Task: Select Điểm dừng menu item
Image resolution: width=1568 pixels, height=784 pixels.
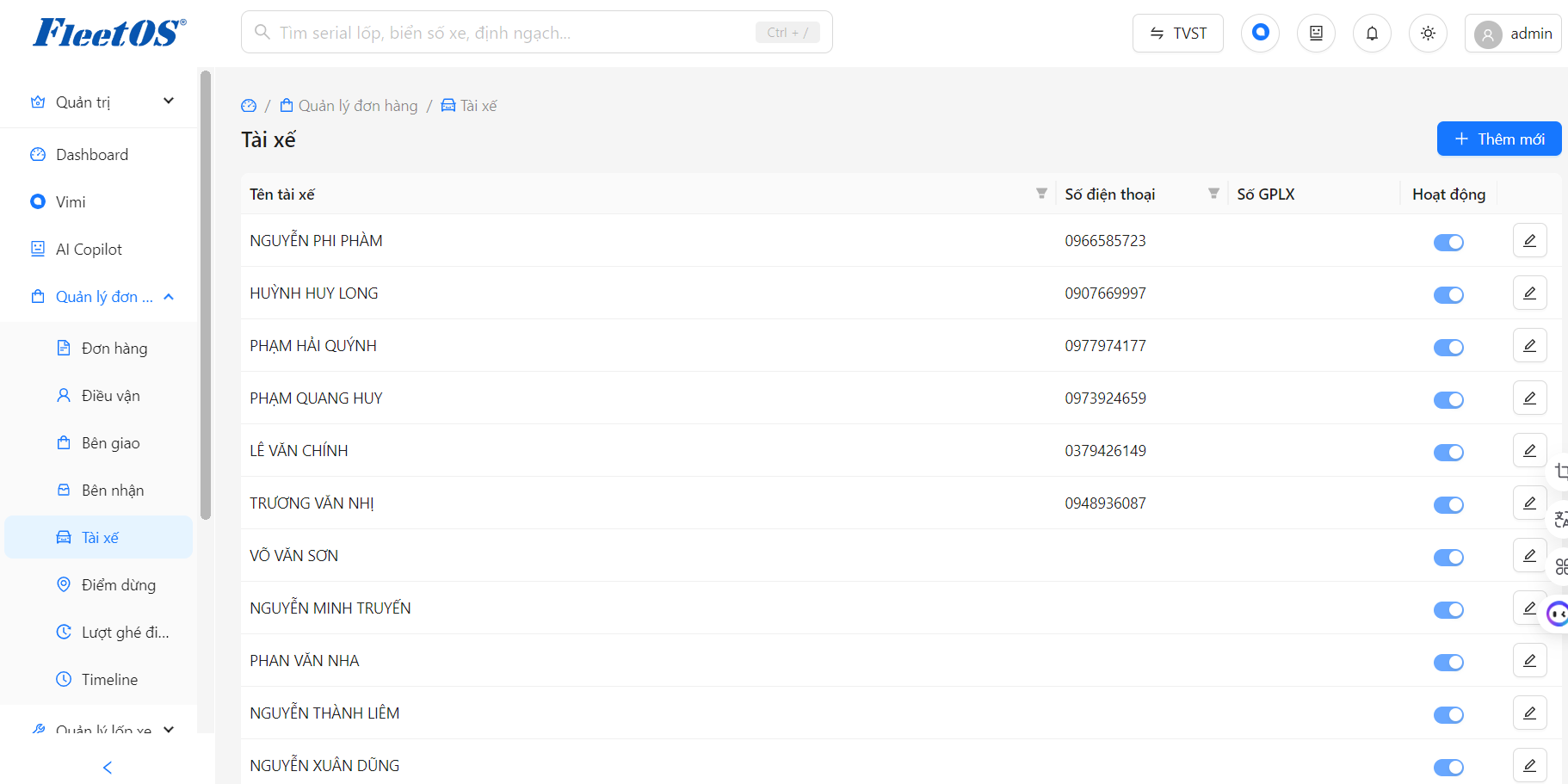Action: (x=99, y=584)
